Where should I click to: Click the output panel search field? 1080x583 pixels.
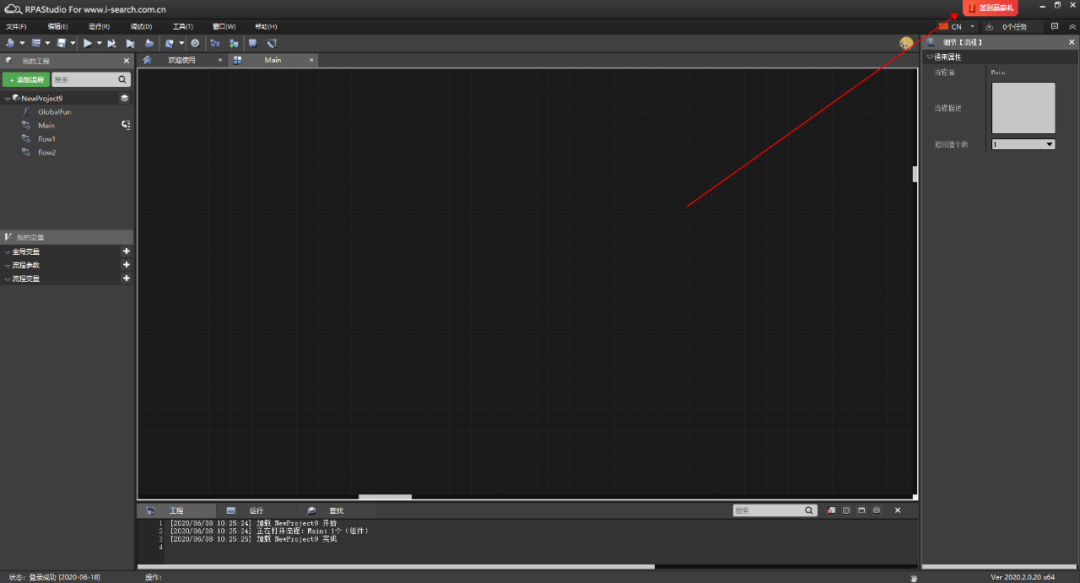tap(768, 510)
